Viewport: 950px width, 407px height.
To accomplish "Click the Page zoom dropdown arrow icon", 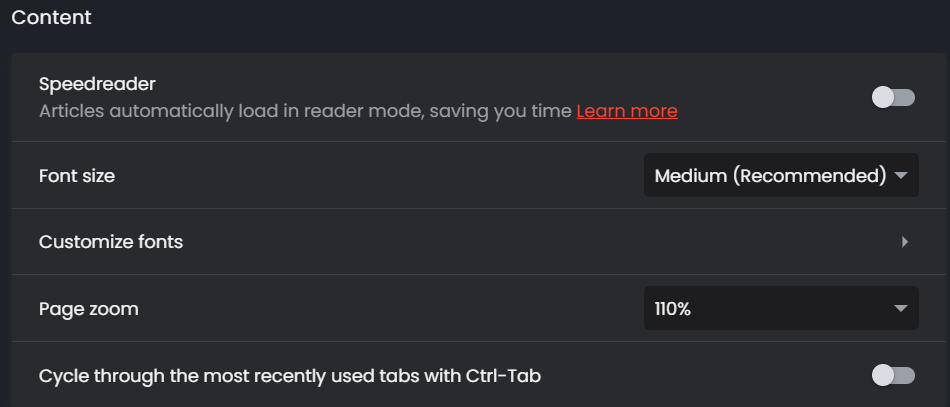I will click(901, 309).
